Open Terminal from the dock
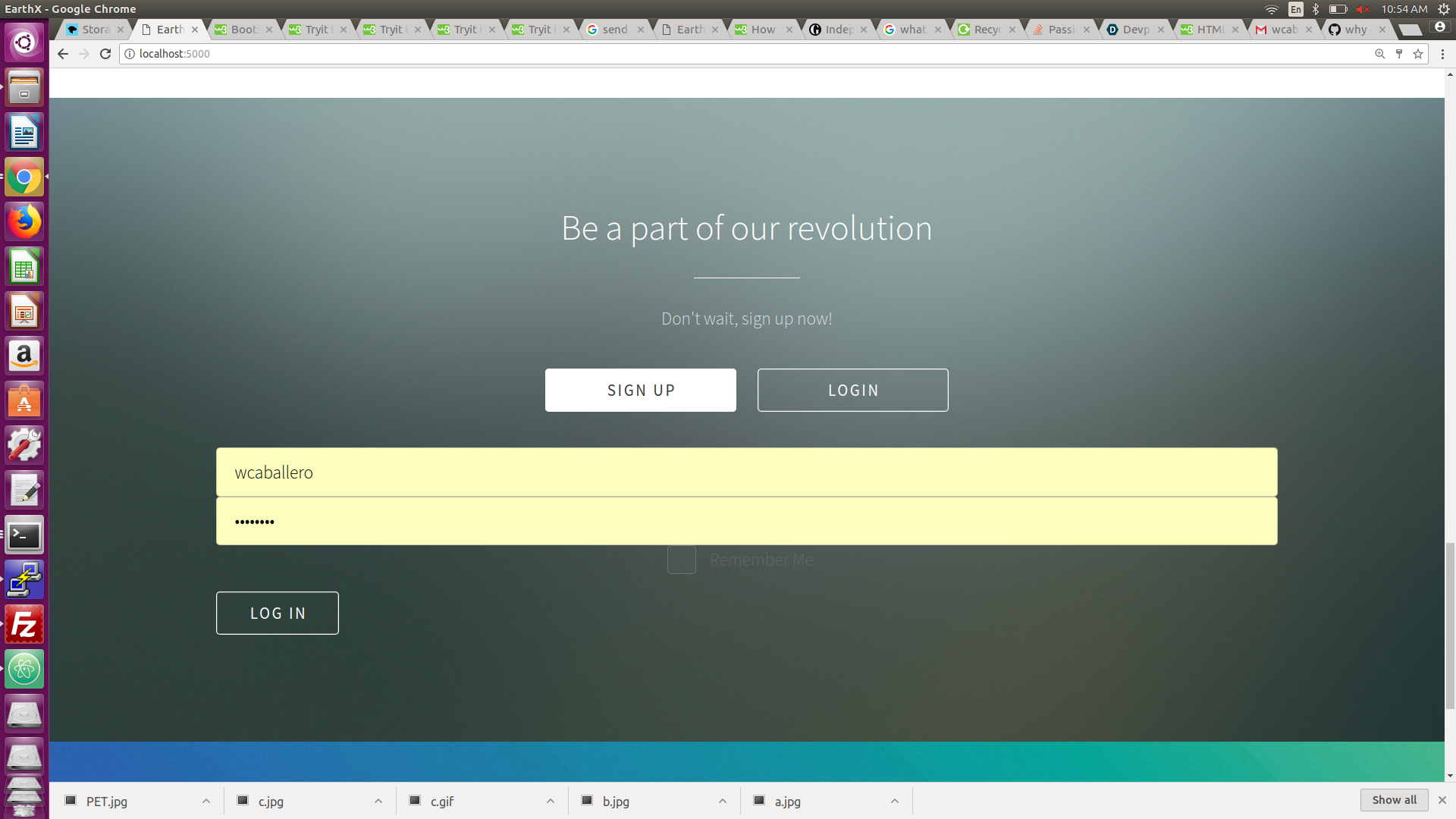This screenshot has height=819, width=1456. tap(24, 536)
